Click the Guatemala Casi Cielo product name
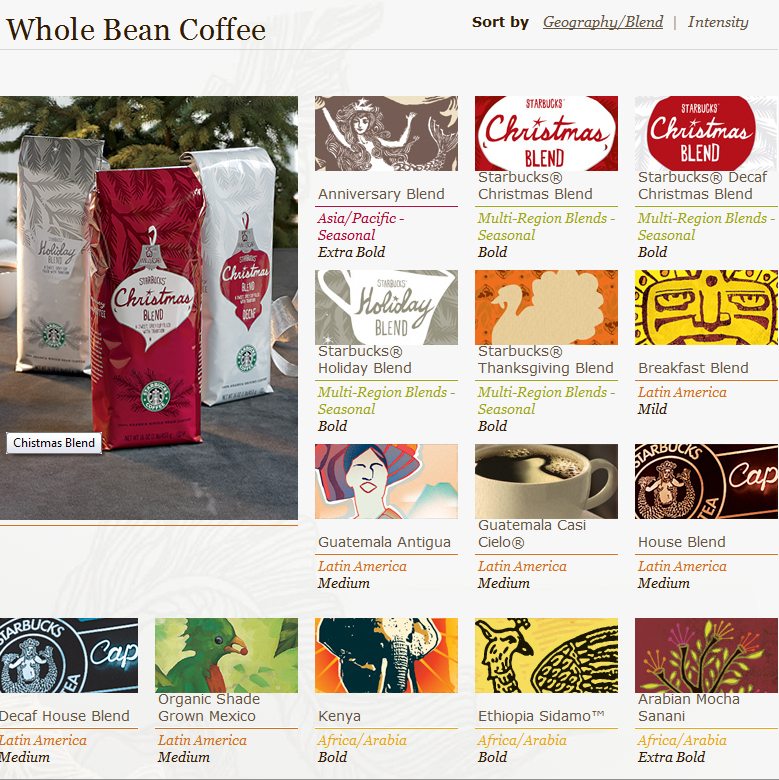The height and width of the screenshot is (780, 779). pyautogui.click(x=532, y=533)
